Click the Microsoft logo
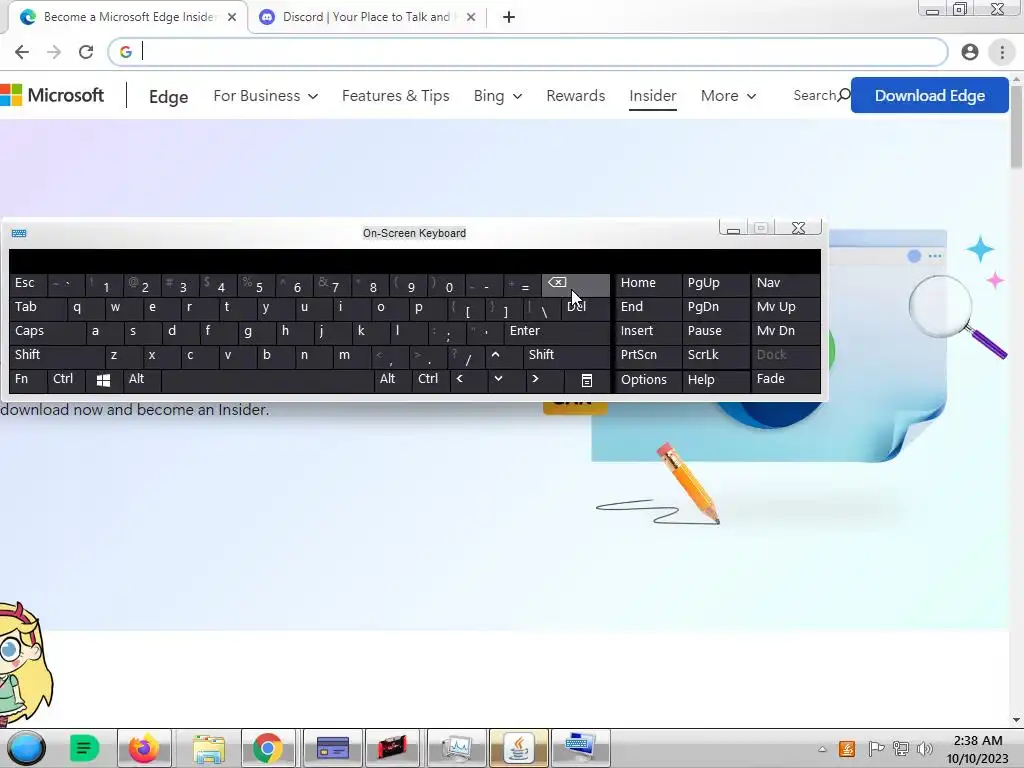The image size is (1024, 768). (52, 95)
